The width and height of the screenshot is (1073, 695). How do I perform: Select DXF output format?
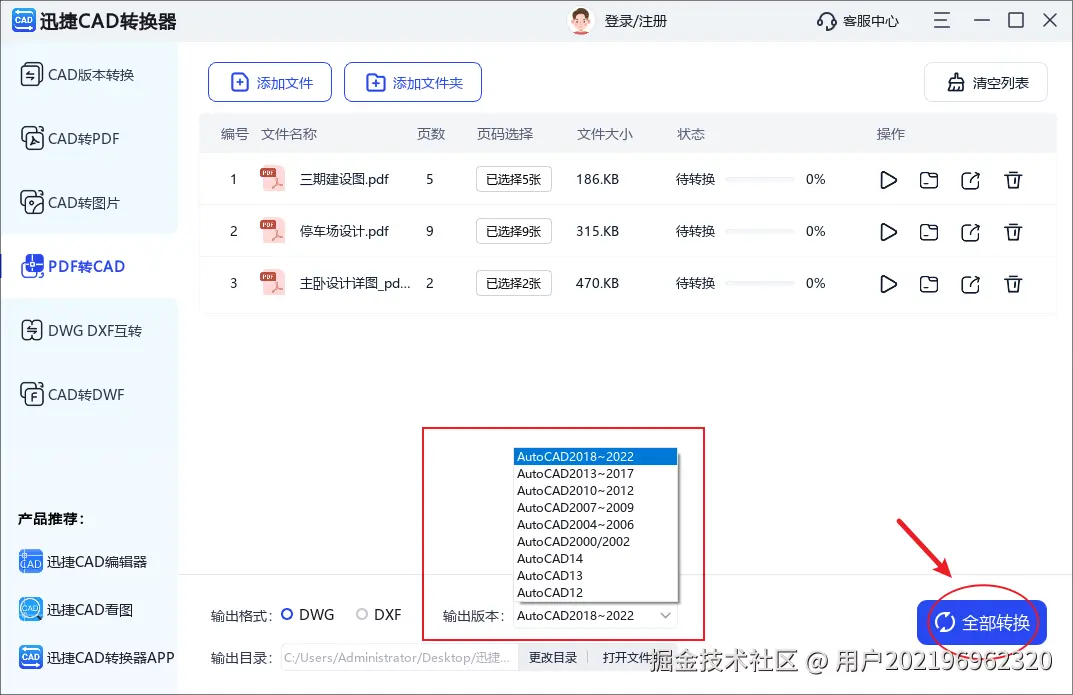coord(379,615)
